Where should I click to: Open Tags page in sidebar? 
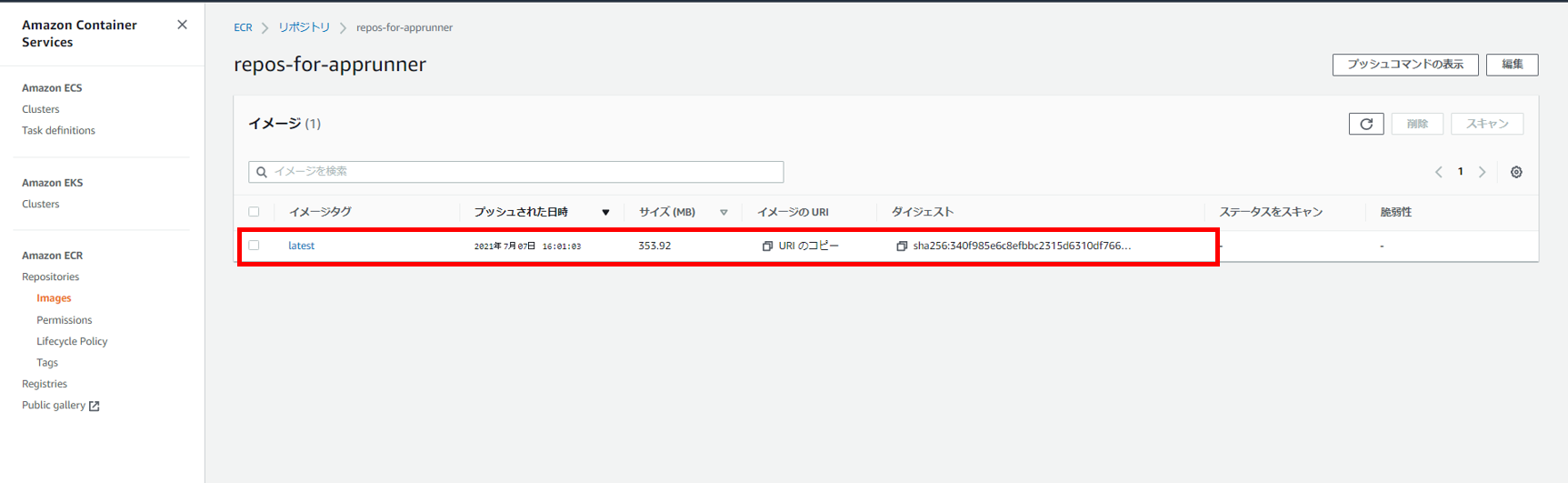(47, 362)
